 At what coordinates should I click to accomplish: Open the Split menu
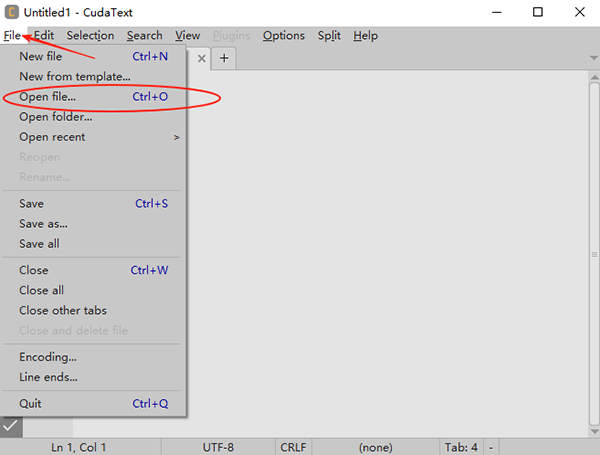tap(329, 36)
